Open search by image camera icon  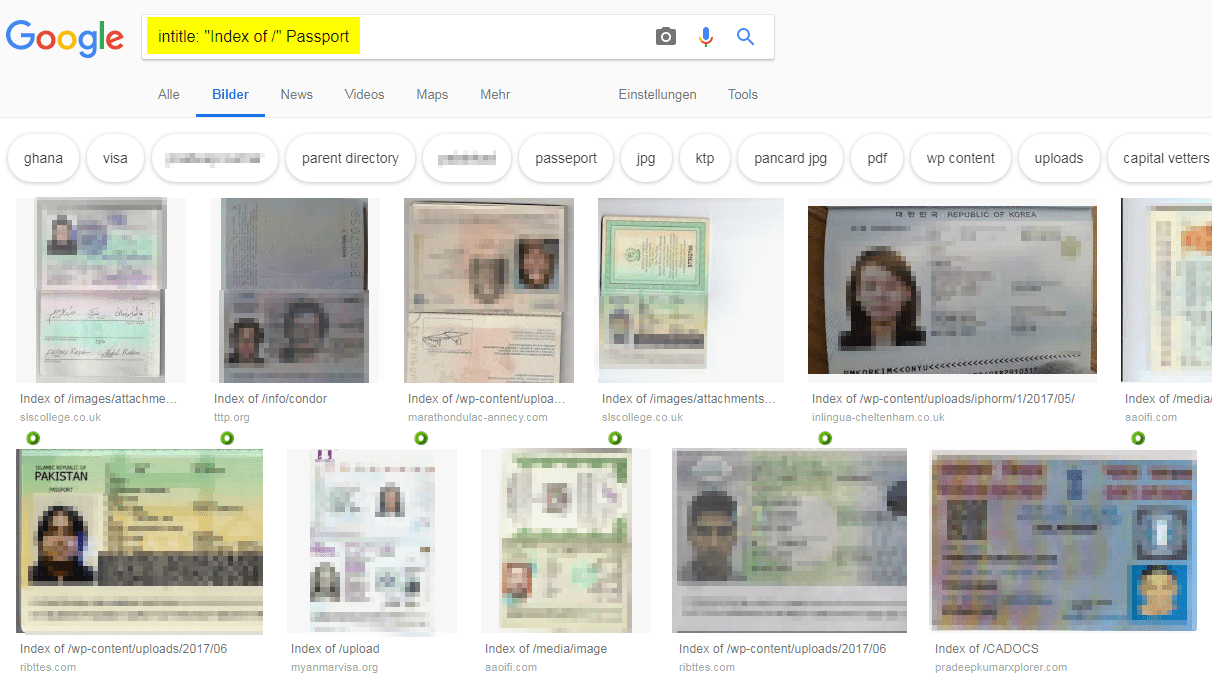(666, 37)
